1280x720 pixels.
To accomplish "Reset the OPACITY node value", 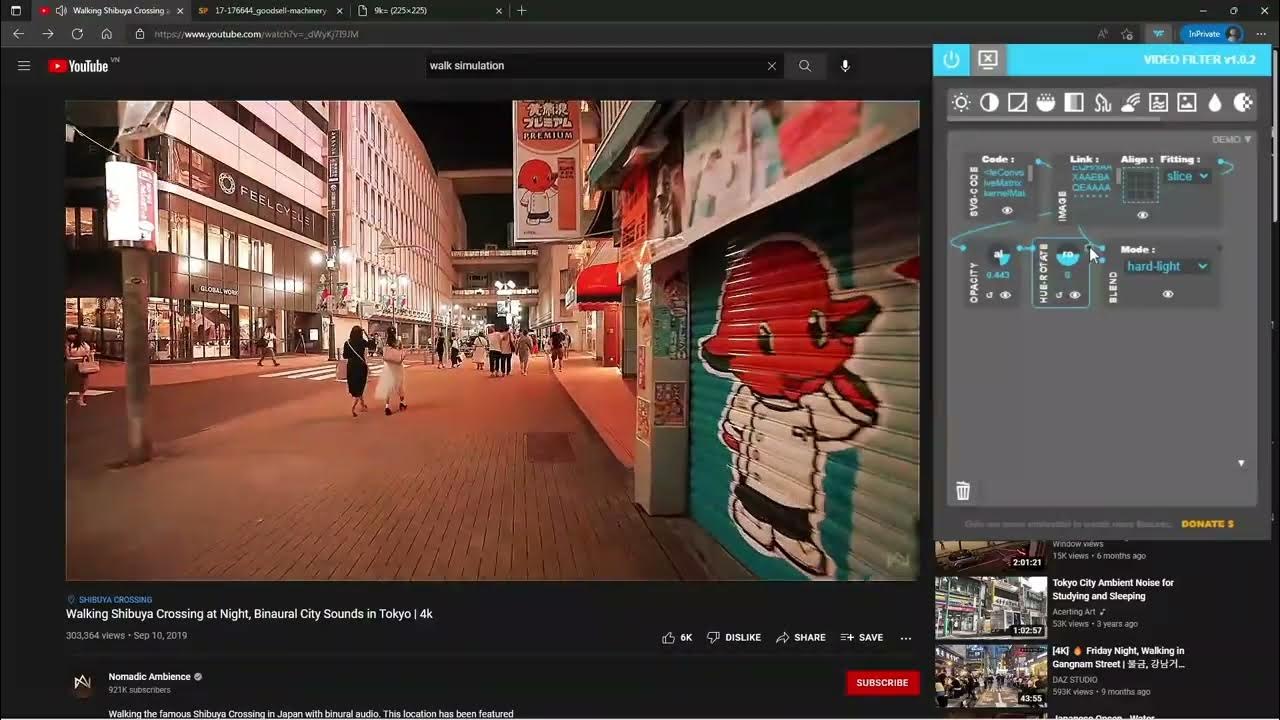I will tap(989, 295).
